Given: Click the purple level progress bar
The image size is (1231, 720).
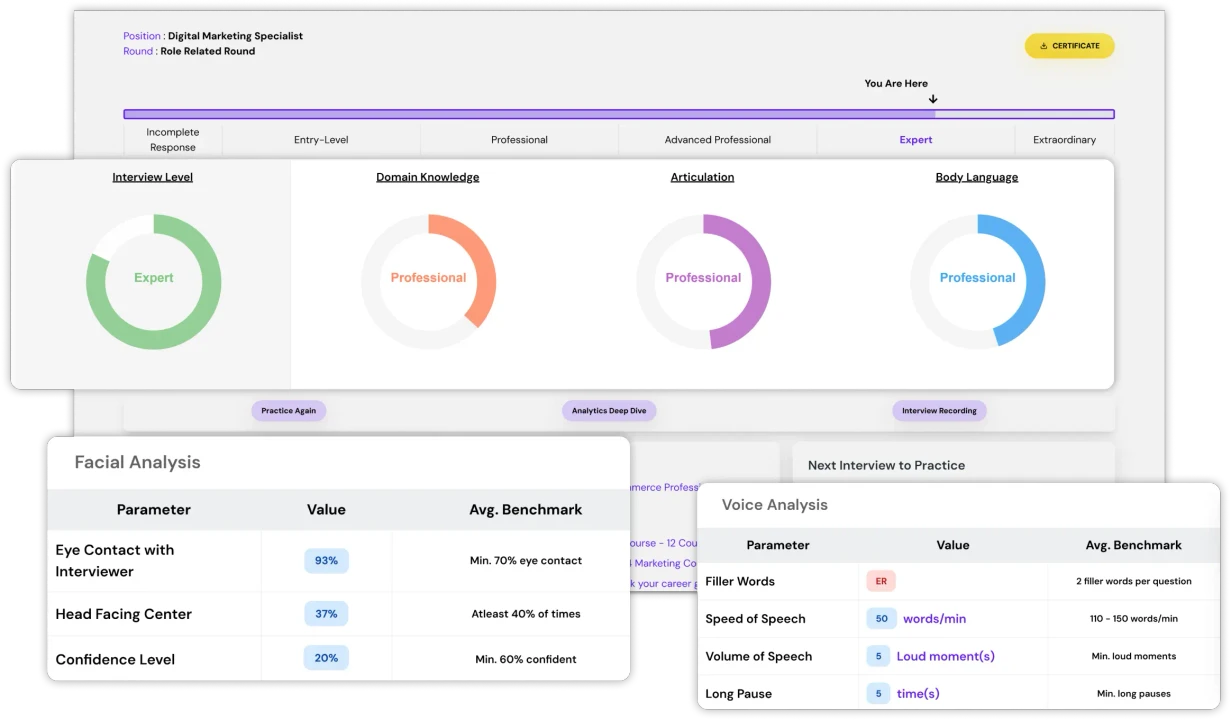Looking at the screenshot, I should coord(618,115).
